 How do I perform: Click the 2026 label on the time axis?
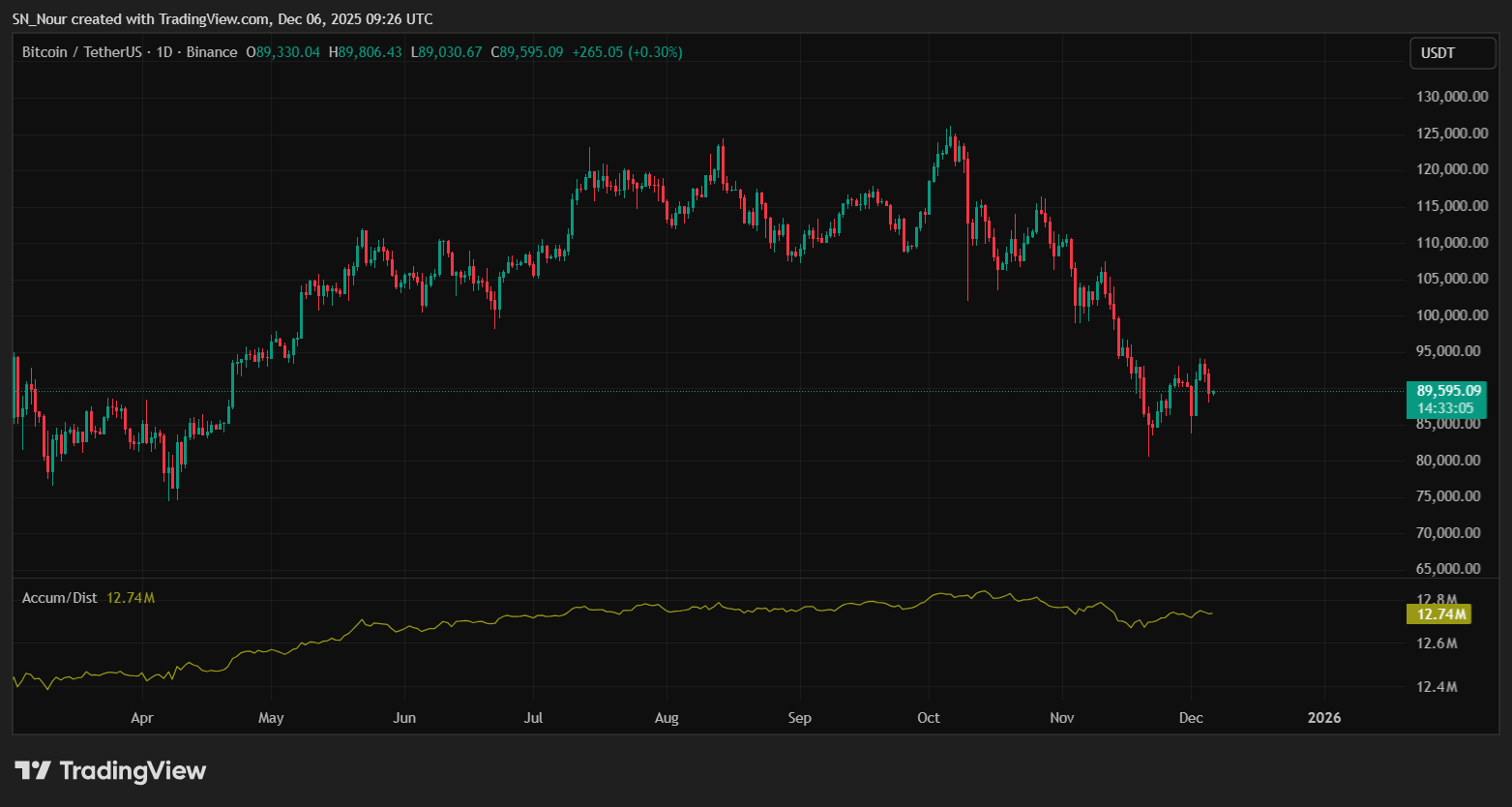(1324, 718)
